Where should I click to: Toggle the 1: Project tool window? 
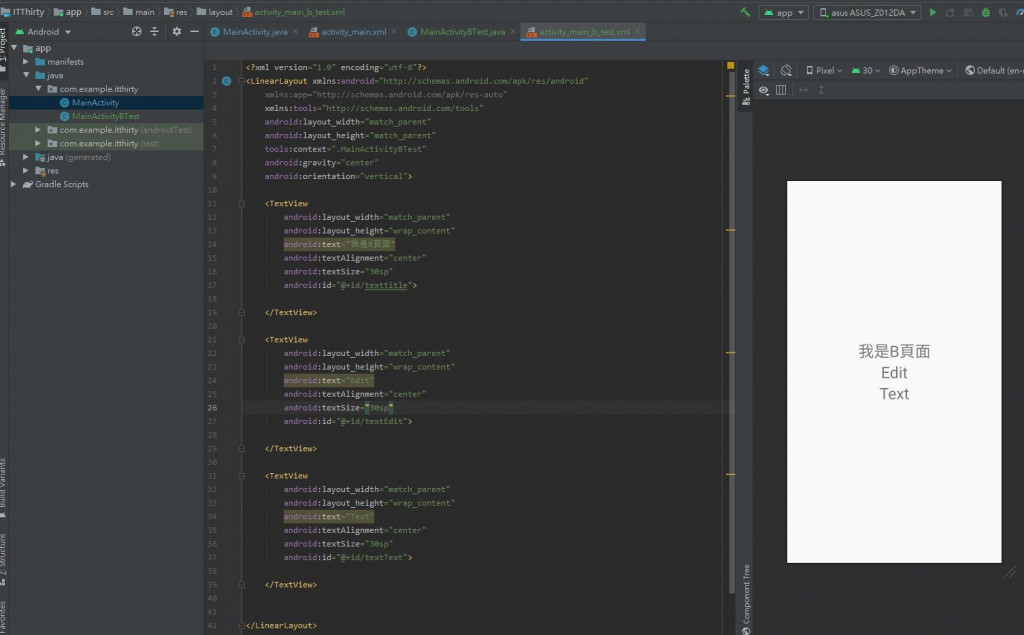click(x=3, y=49)
